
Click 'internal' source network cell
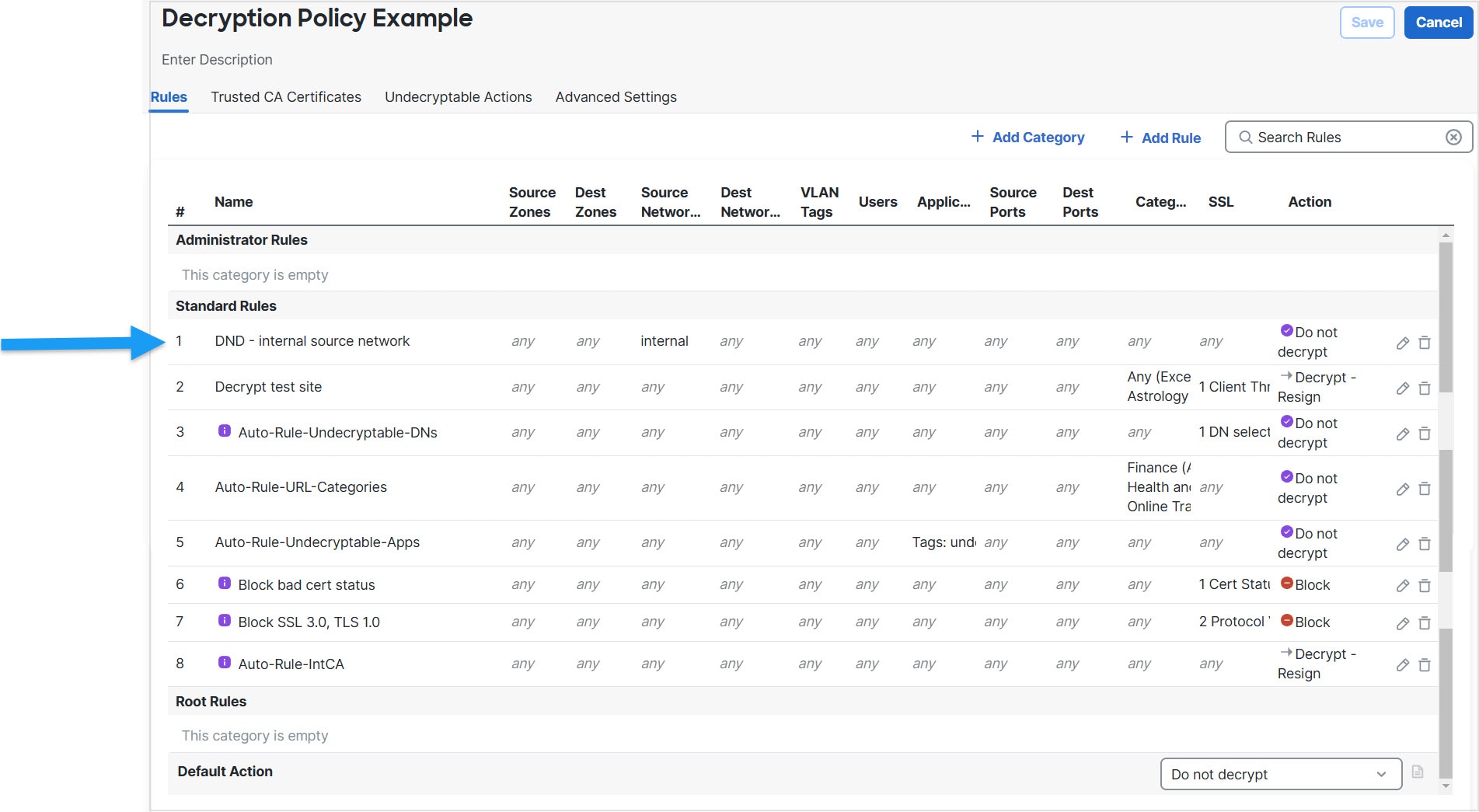pyautogui.click(x=665, y=341)
